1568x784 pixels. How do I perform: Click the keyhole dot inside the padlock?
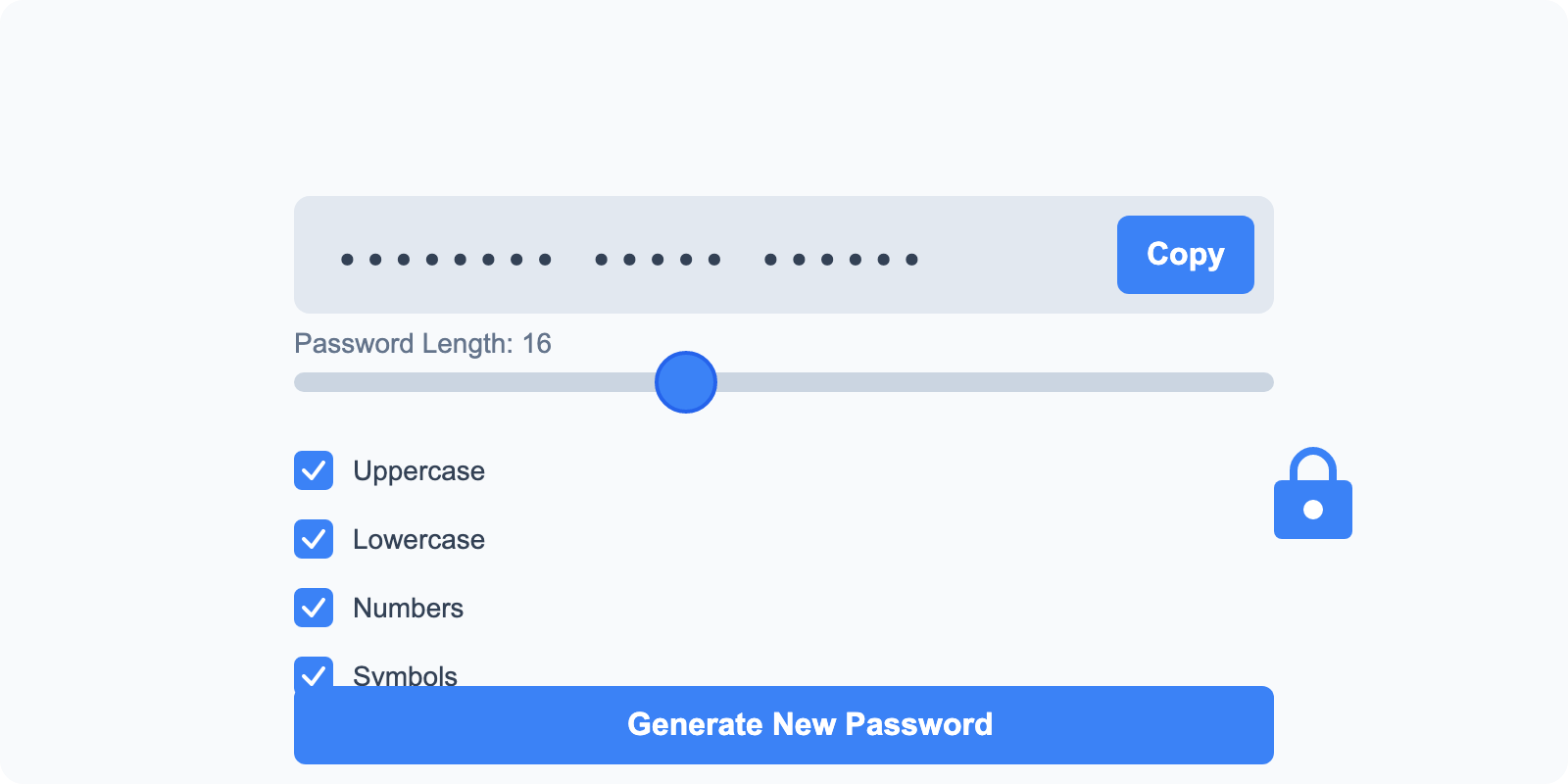(x=1313, y=508)
